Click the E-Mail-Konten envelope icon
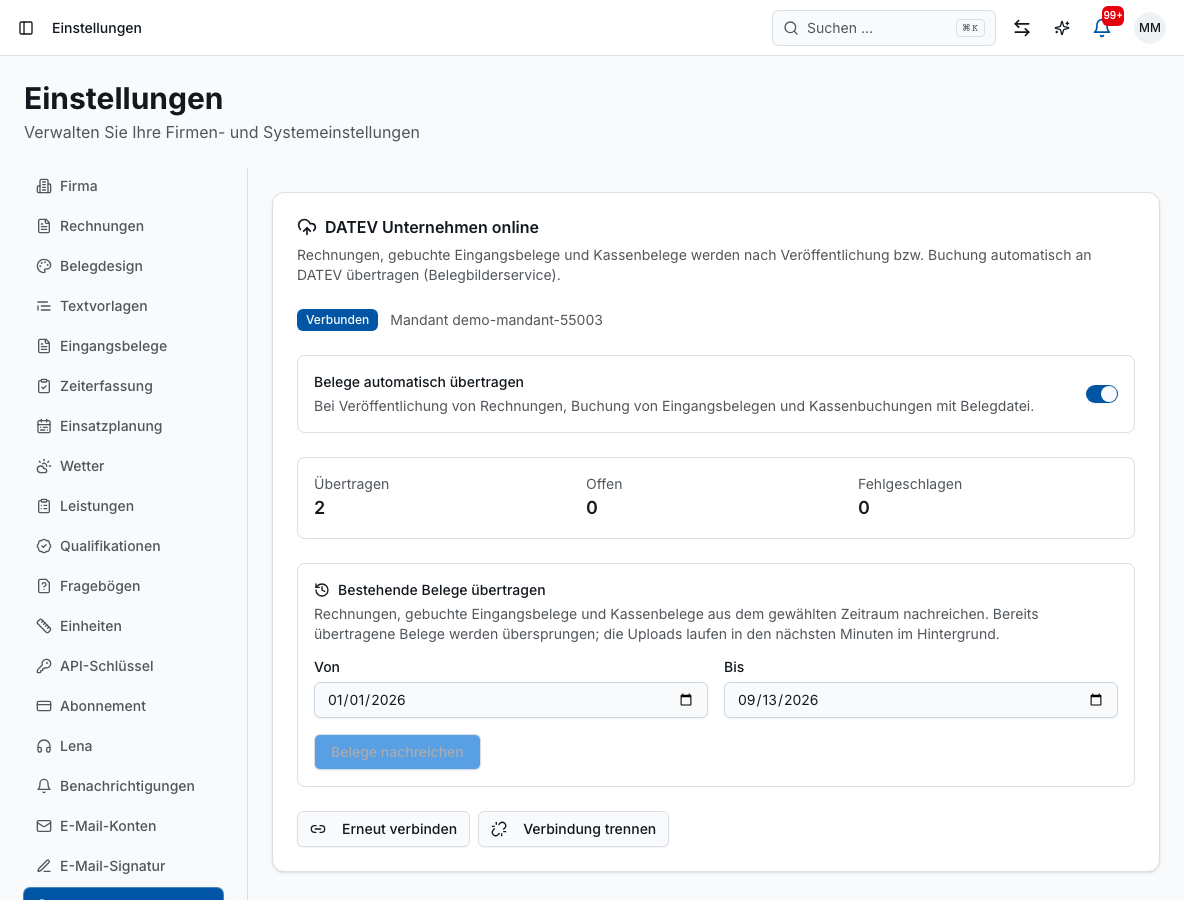The width and height of the screenshot is (1184, 900). click(44, 826)
